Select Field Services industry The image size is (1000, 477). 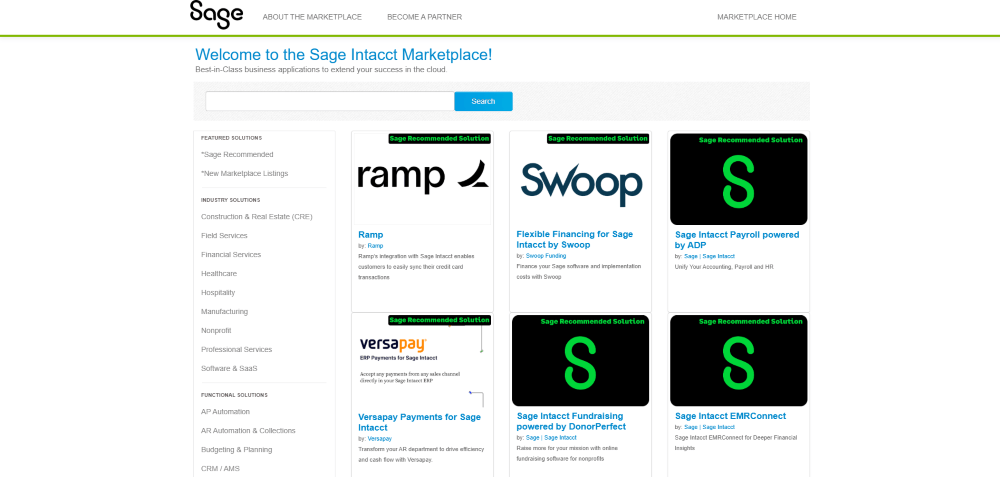(224, 236)
